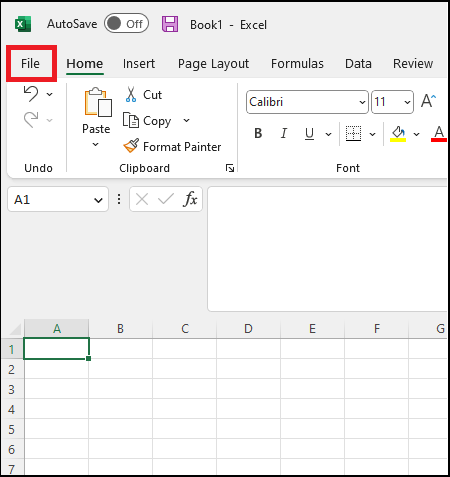Expand the Name Box A1 dropdown arrow
The image size is (450, 477).
coord(98,200)
